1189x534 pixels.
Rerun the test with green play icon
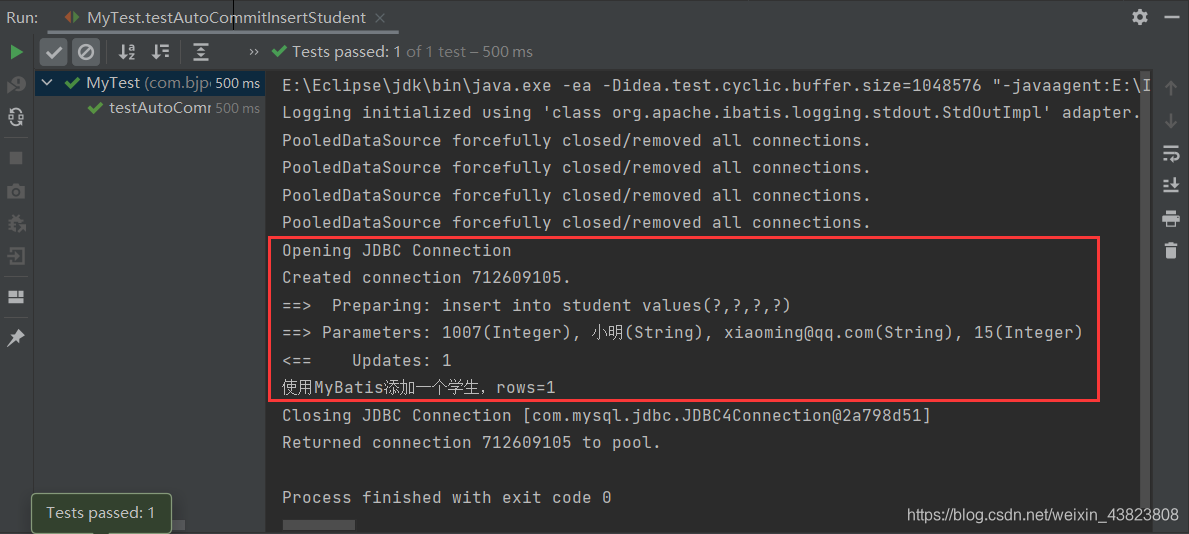pos(16,52)
